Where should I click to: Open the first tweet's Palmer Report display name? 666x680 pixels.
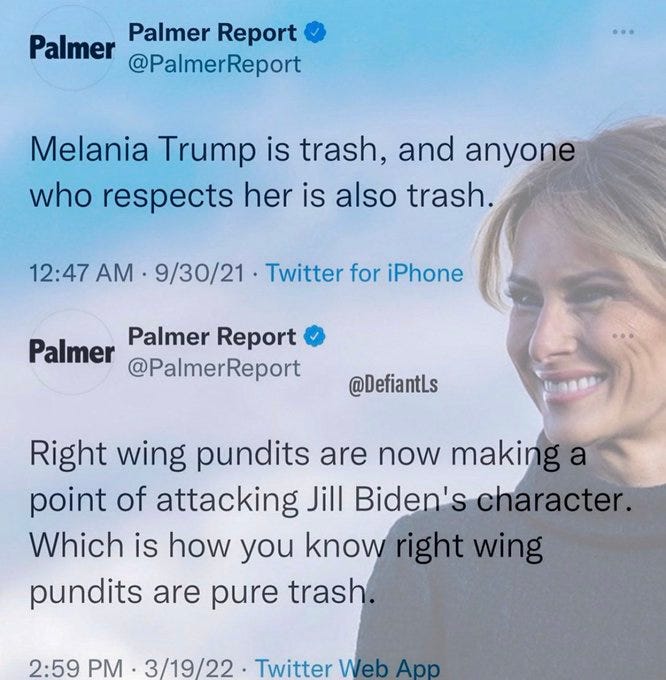(212, 33)
